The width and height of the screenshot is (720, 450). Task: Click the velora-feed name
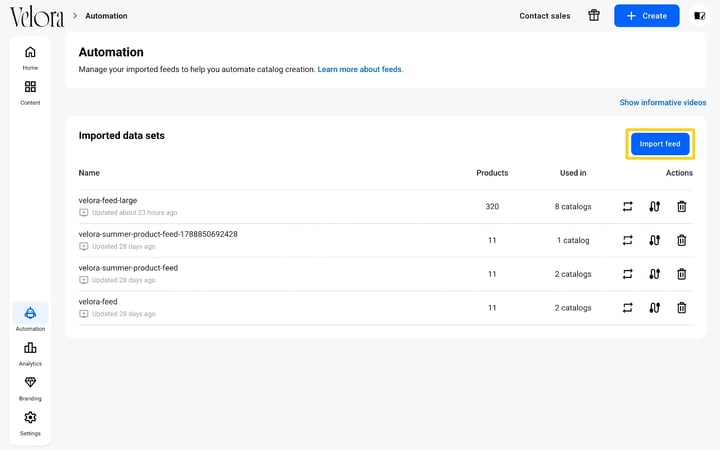pyautogui.click(x=98, y=302)
